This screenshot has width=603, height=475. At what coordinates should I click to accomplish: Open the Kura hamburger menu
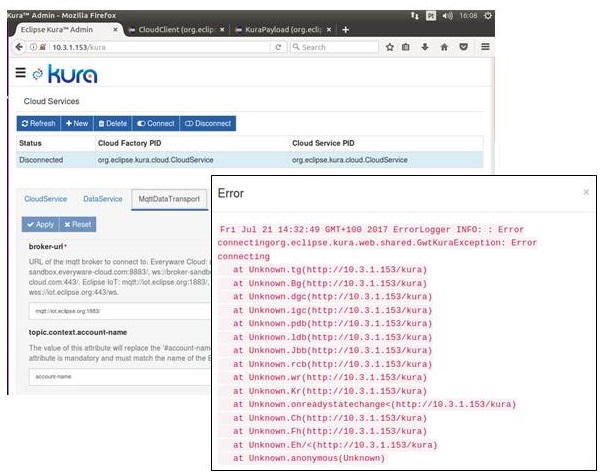coord(20,72)
